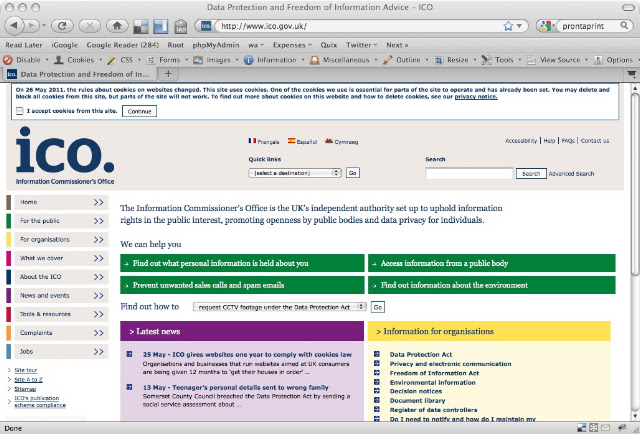Select 'For the public' sidebar item

[61, 221]
